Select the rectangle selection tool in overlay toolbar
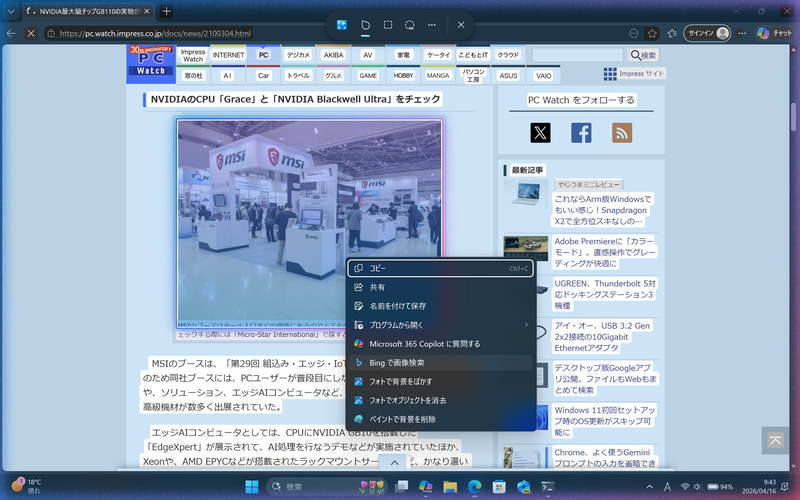 [x=388, y=24]
